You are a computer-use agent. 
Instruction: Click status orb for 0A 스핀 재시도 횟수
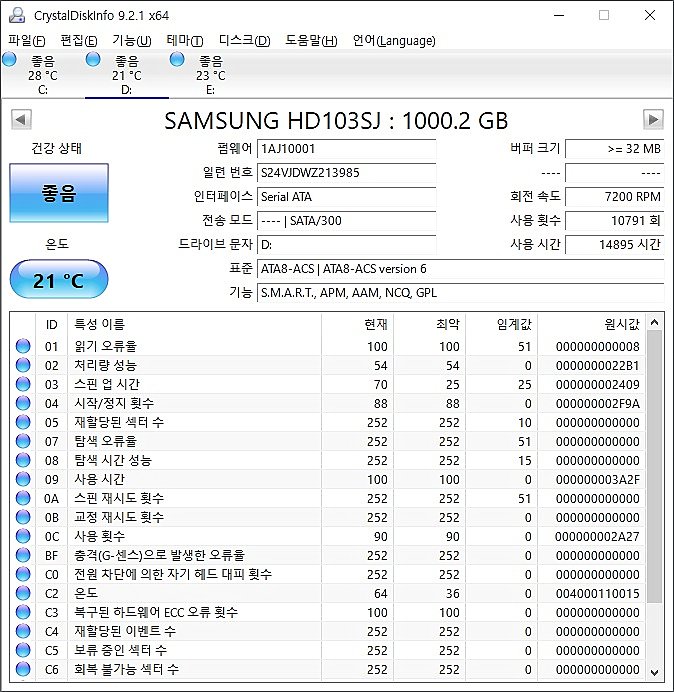click(x=23, y=498)
